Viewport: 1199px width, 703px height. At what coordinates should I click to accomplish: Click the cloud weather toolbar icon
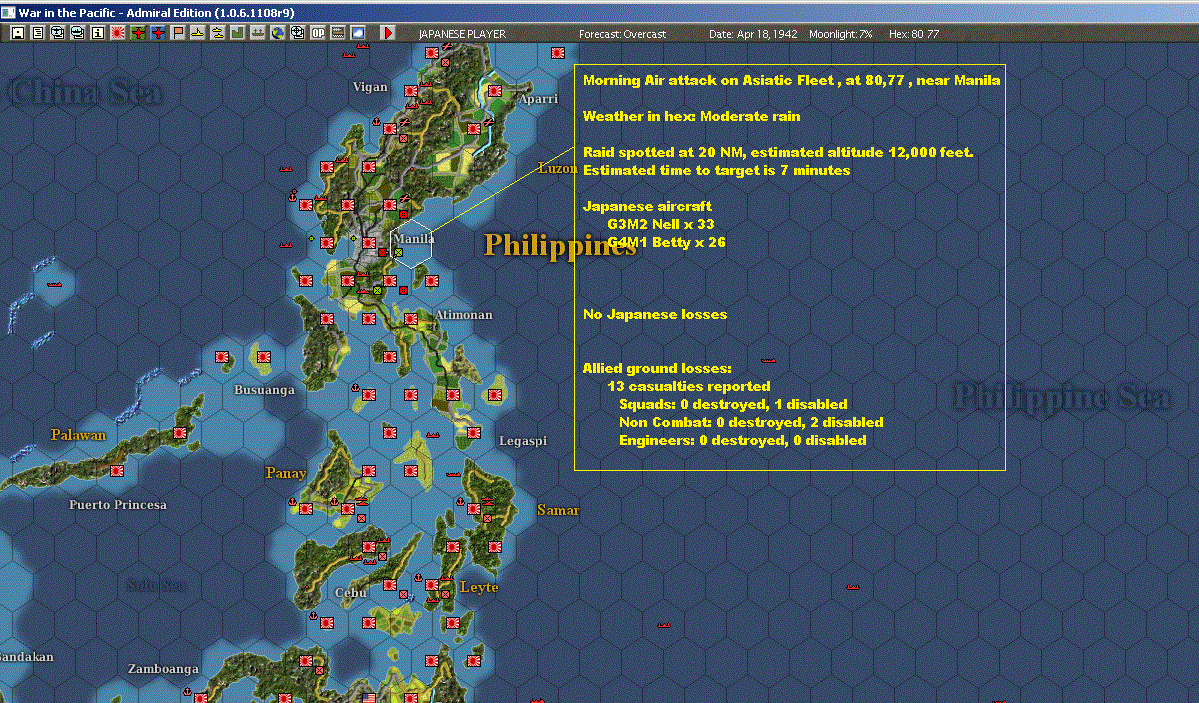(x=357, y=33)
